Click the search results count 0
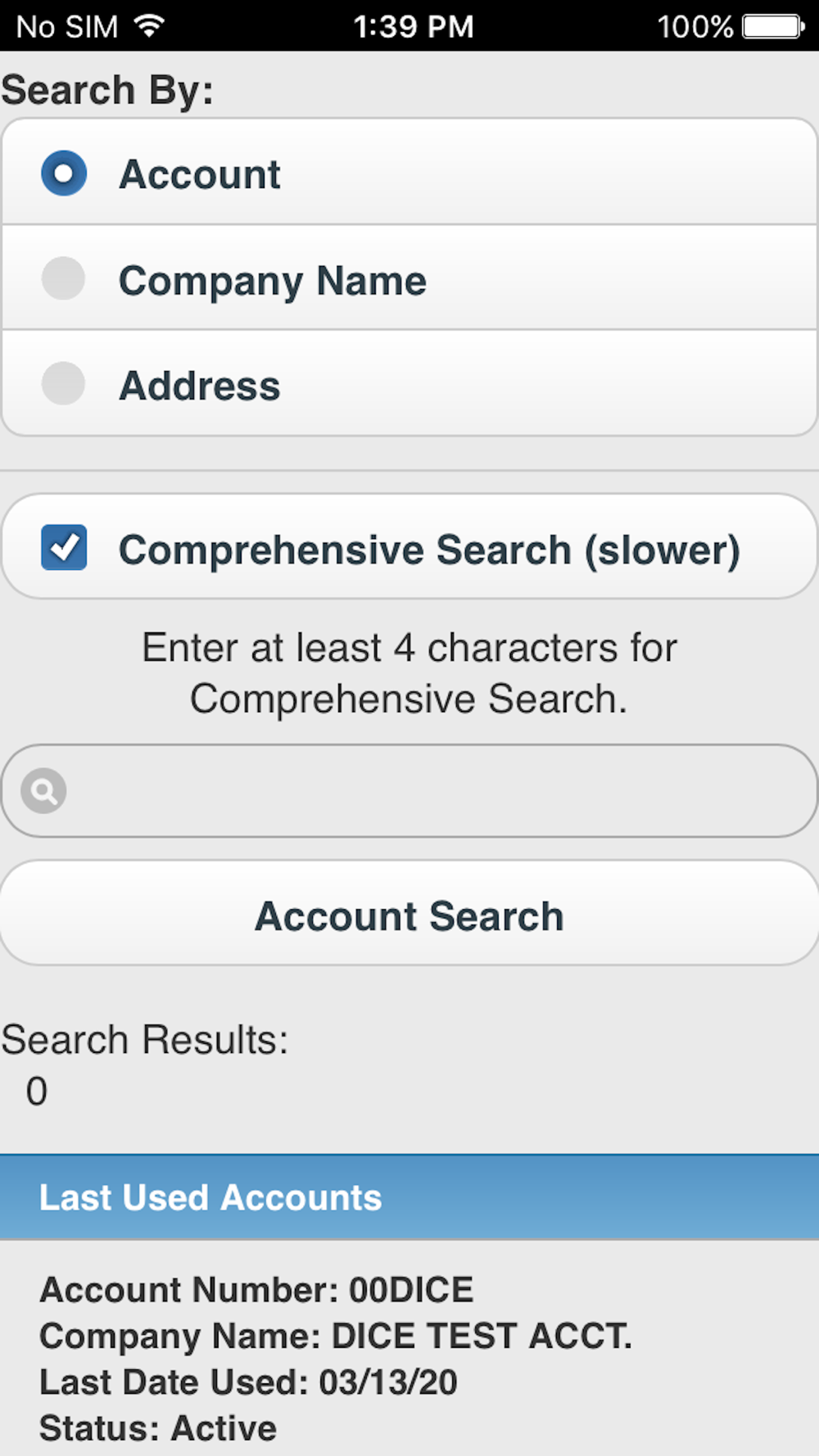This screenshot has height=1456, width=819. pyautogui.click(x=37, y=1091)
